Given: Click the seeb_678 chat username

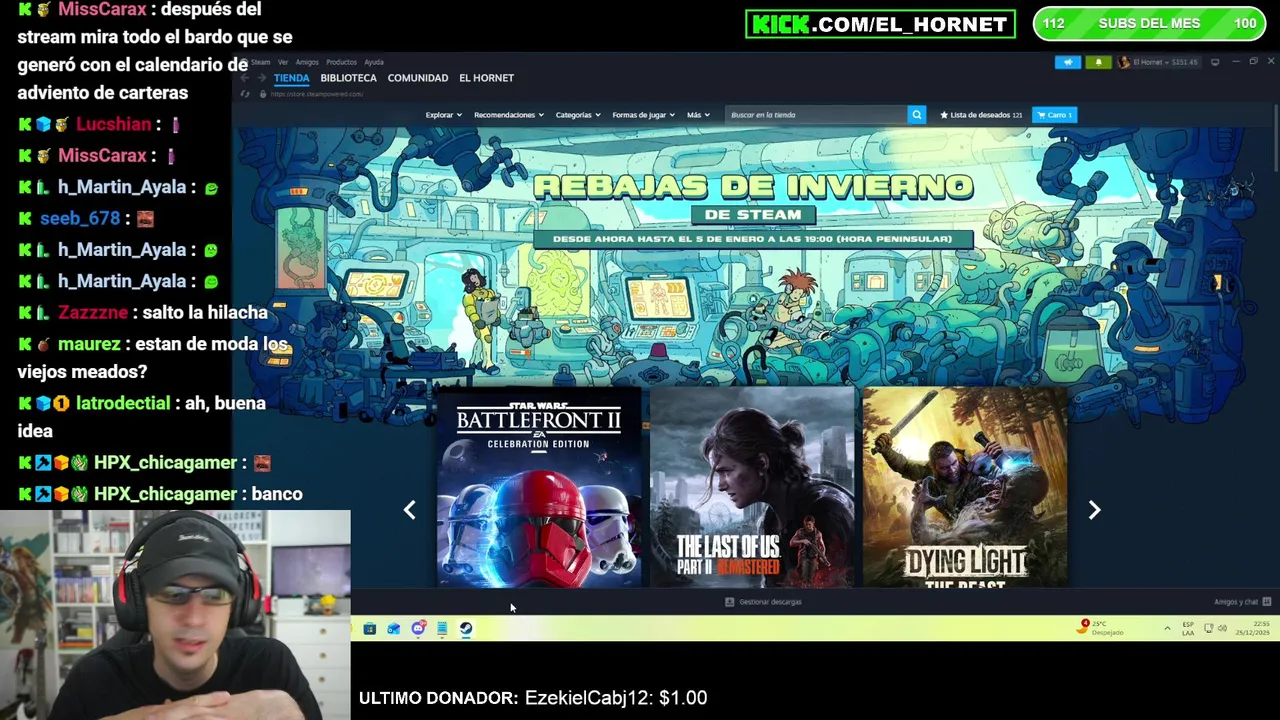Looking at the screenshot, I should coord(80,218).
